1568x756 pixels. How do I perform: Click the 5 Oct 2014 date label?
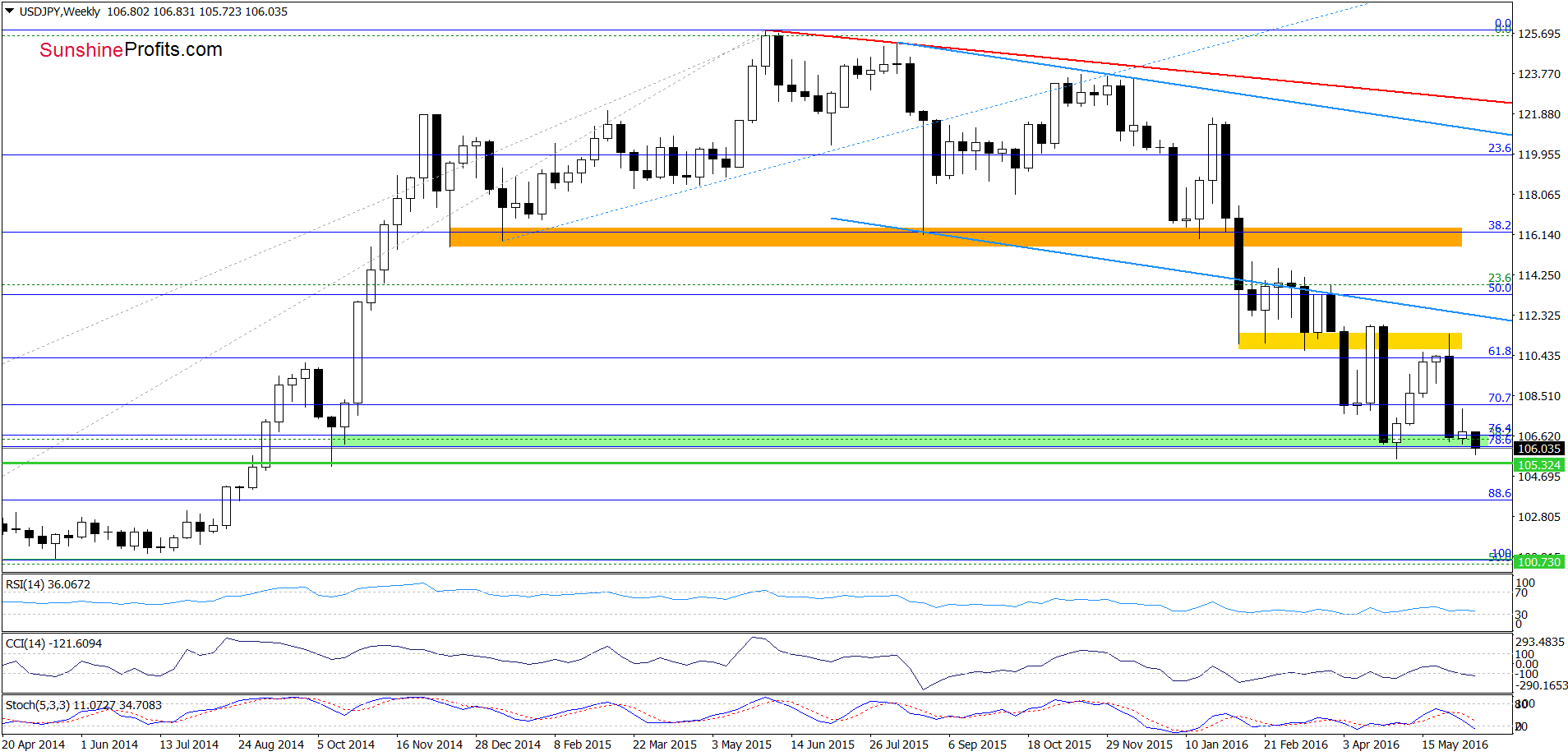346,744
